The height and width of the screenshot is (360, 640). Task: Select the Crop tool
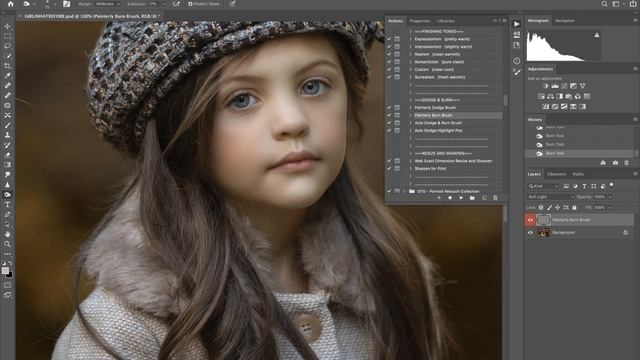pos(7,66)
